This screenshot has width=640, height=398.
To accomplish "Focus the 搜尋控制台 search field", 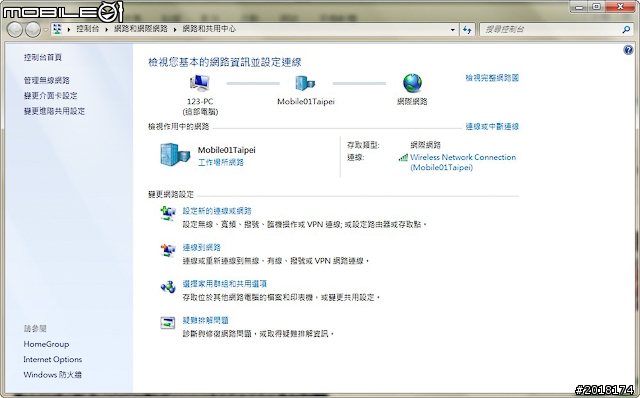I will [x=551, y=29].
